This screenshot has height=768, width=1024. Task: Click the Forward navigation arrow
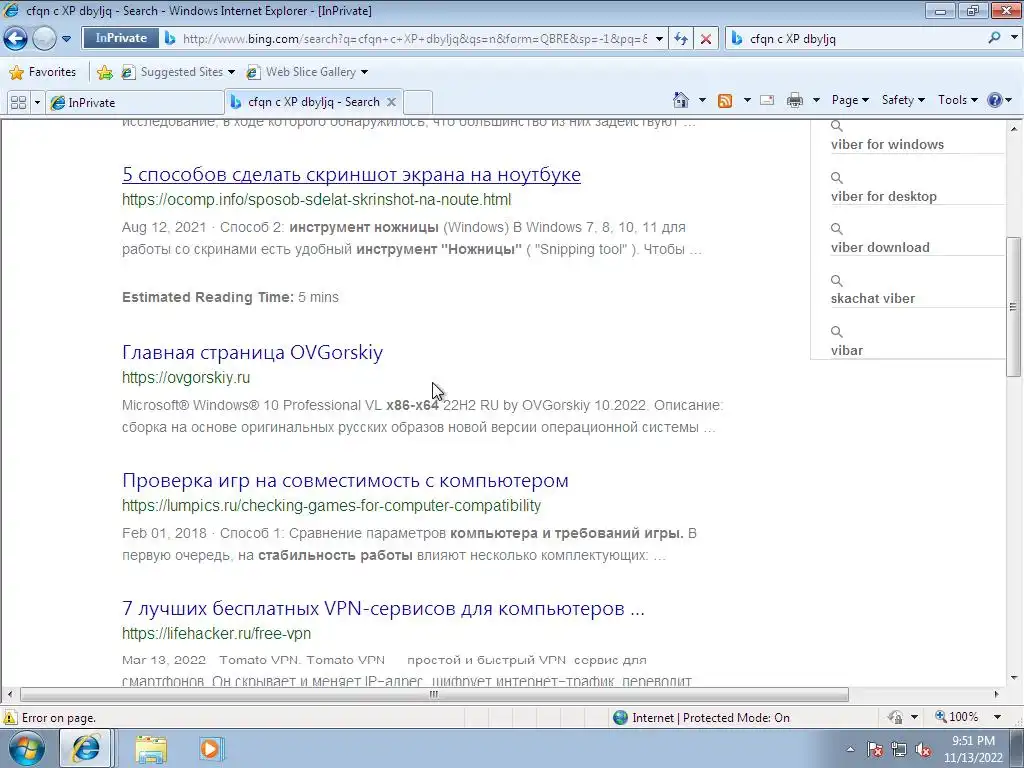click(x=44, y=39)
